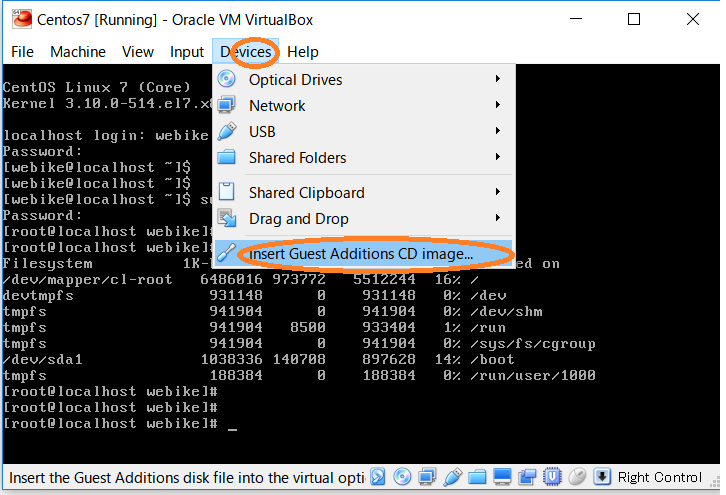The height and width of the screenshot is (495, 726).
Task: Expand the Drag and Drop submenu arrow
Action: pos(498,218)
